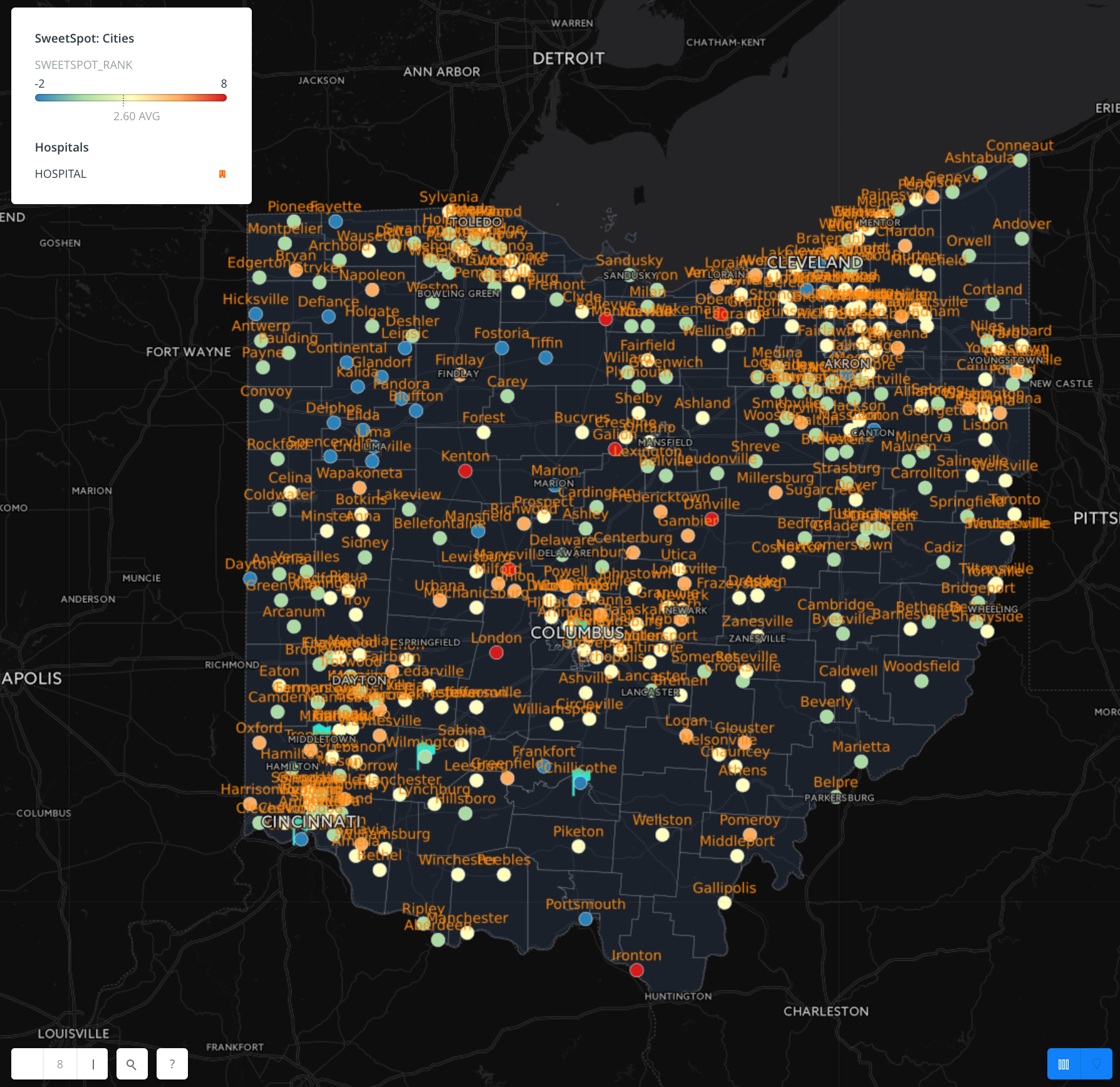Click the FORT WAYNE map label
The width and height of the screenshot is (1120, 1087).
pos(189,352)
